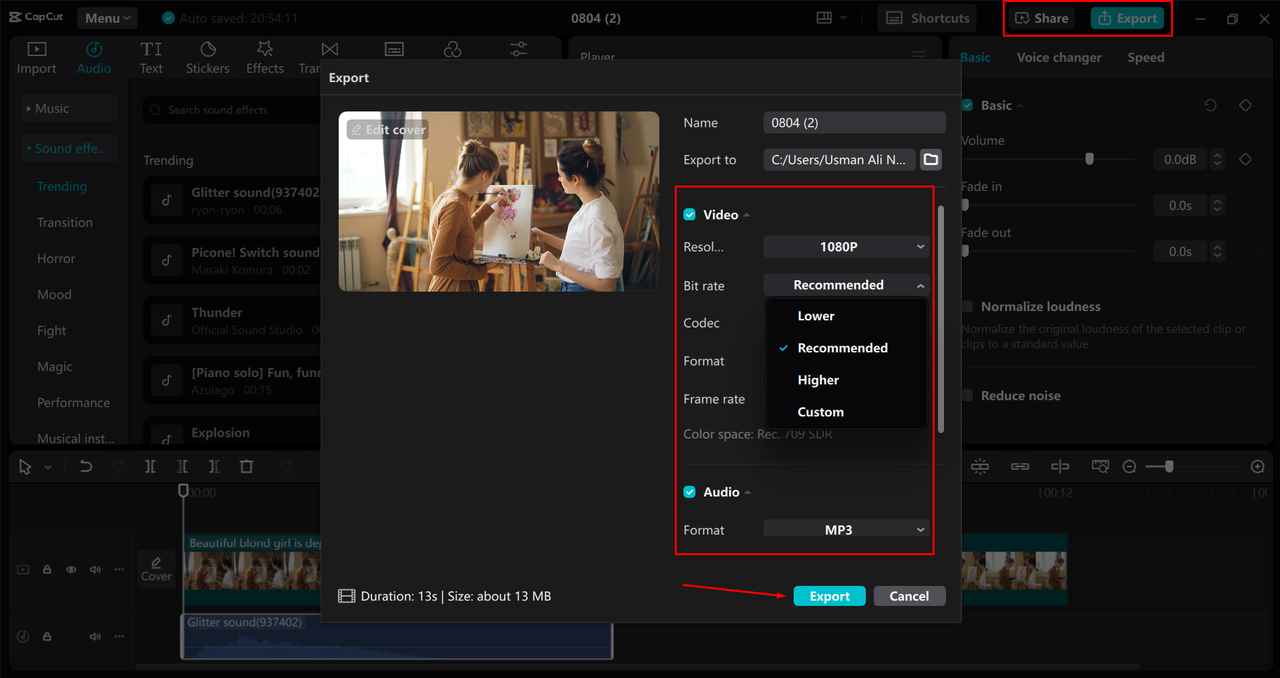Add keyframe diamond beside Volume value

click(x=1245, y=159)
